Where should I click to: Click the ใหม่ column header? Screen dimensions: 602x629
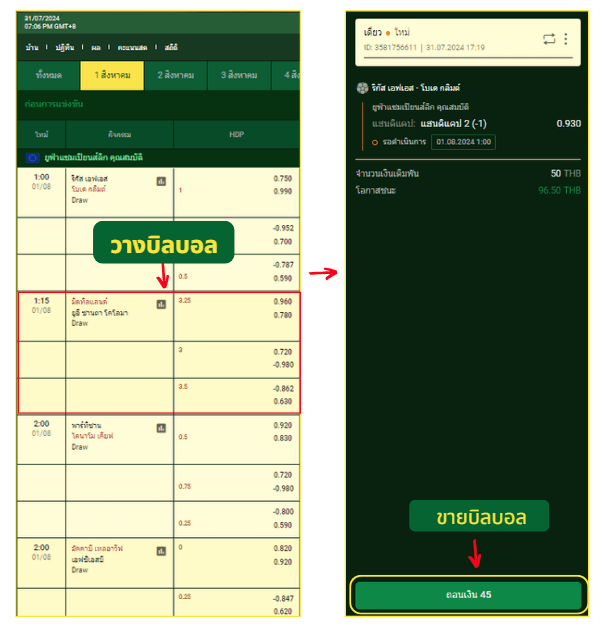[41, 134]
